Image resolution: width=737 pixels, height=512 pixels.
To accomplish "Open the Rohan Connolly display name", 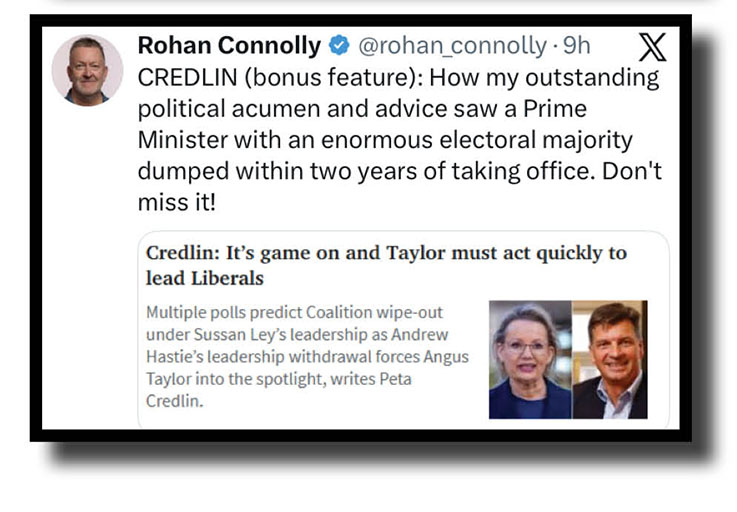I will pos(229,46).
